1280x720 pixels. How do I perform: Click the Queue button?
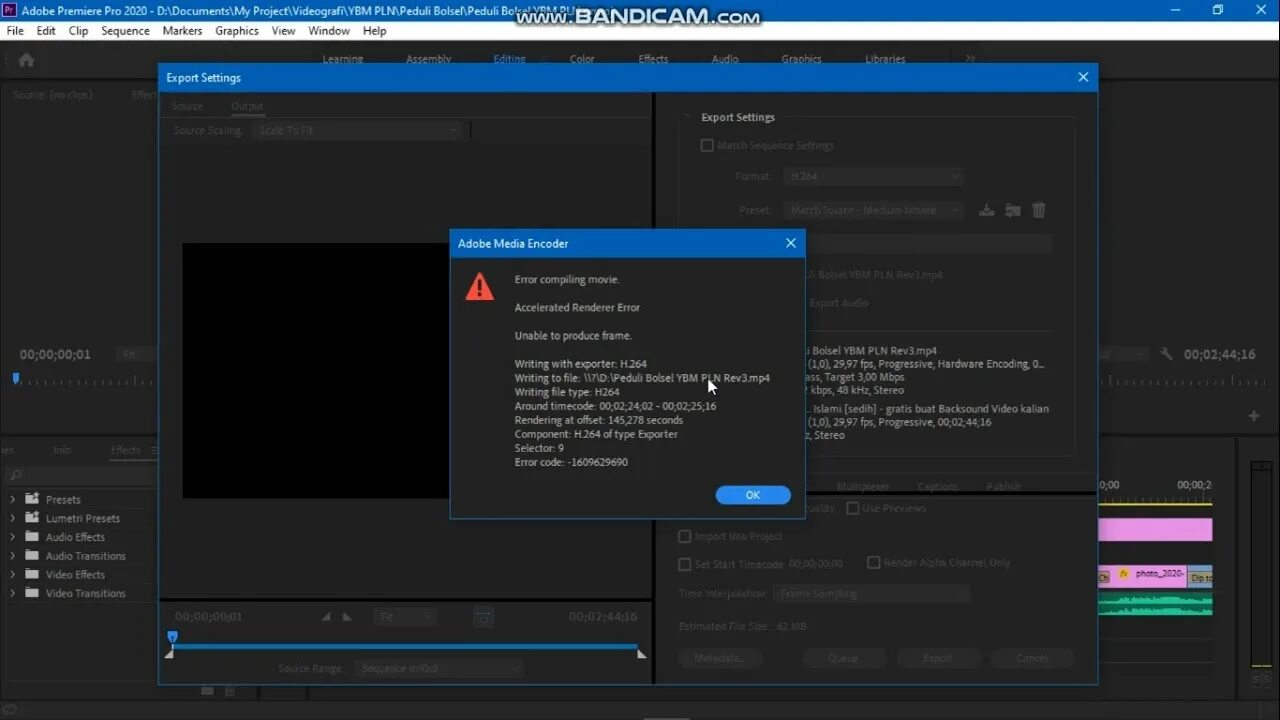(x=843, y=658)
